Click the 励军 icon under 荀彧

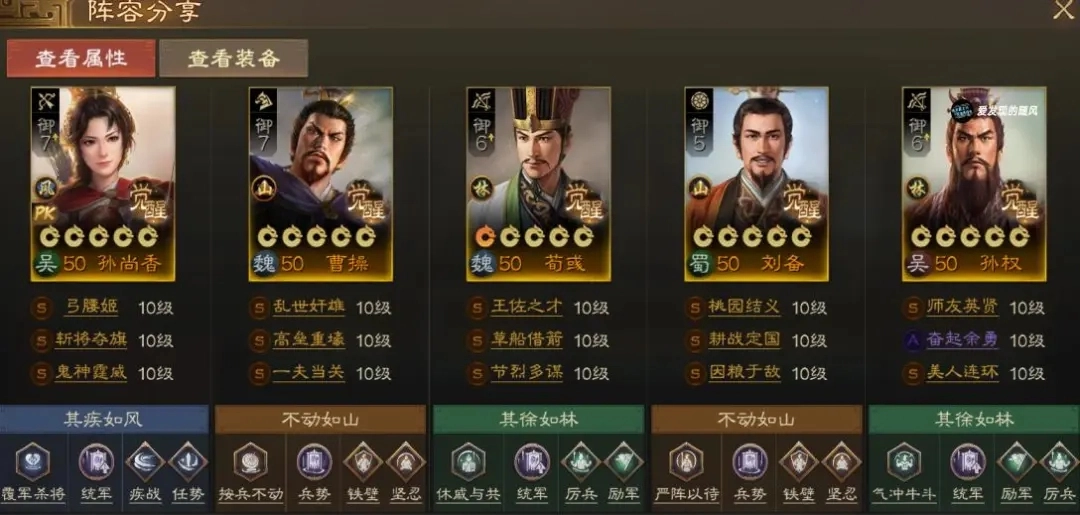point(624,461)
